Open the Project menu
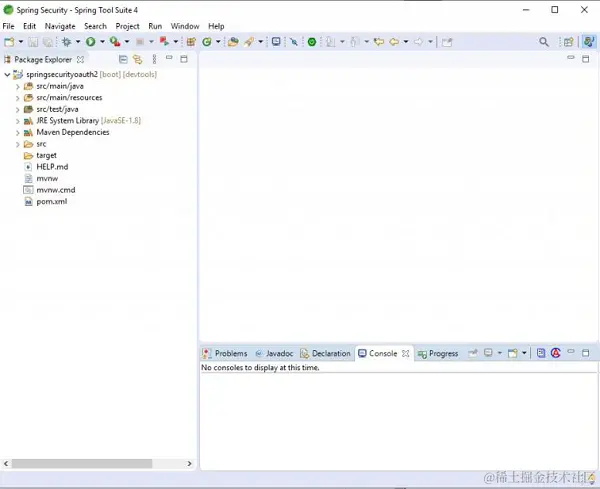The image size is (600, 489). 127,26
